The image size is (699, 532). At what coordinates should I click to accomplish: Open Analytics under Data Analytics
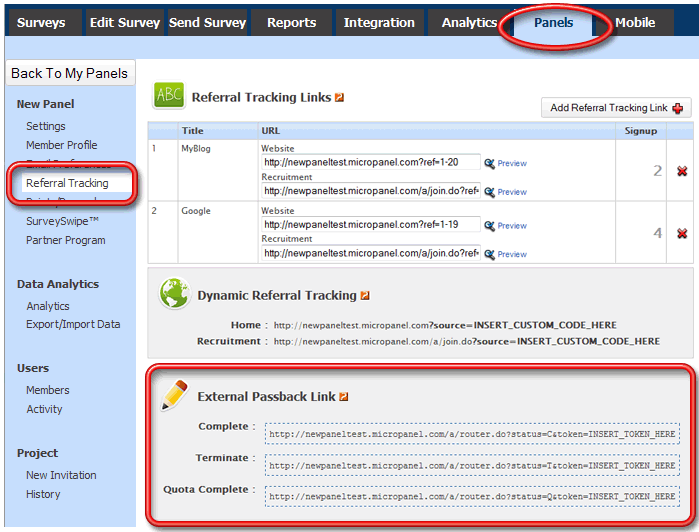pyautogui.click(x=48, y=306)
